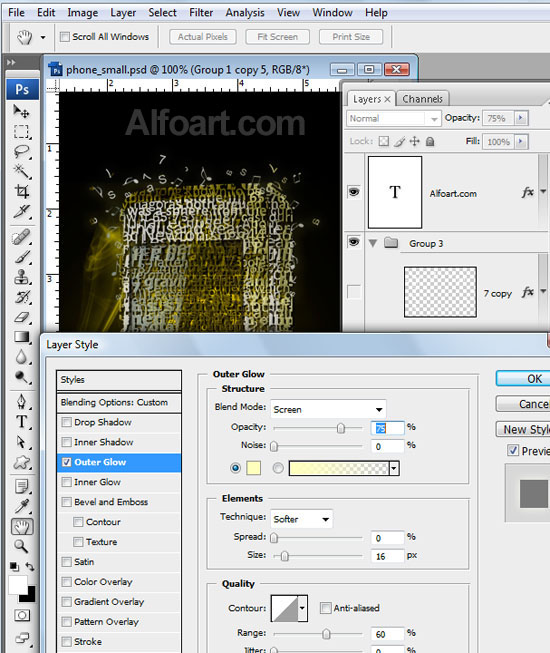Enable the Bevel and Emboss checkbox
This screenshot has height=653, width=550.
click(66, 502)
